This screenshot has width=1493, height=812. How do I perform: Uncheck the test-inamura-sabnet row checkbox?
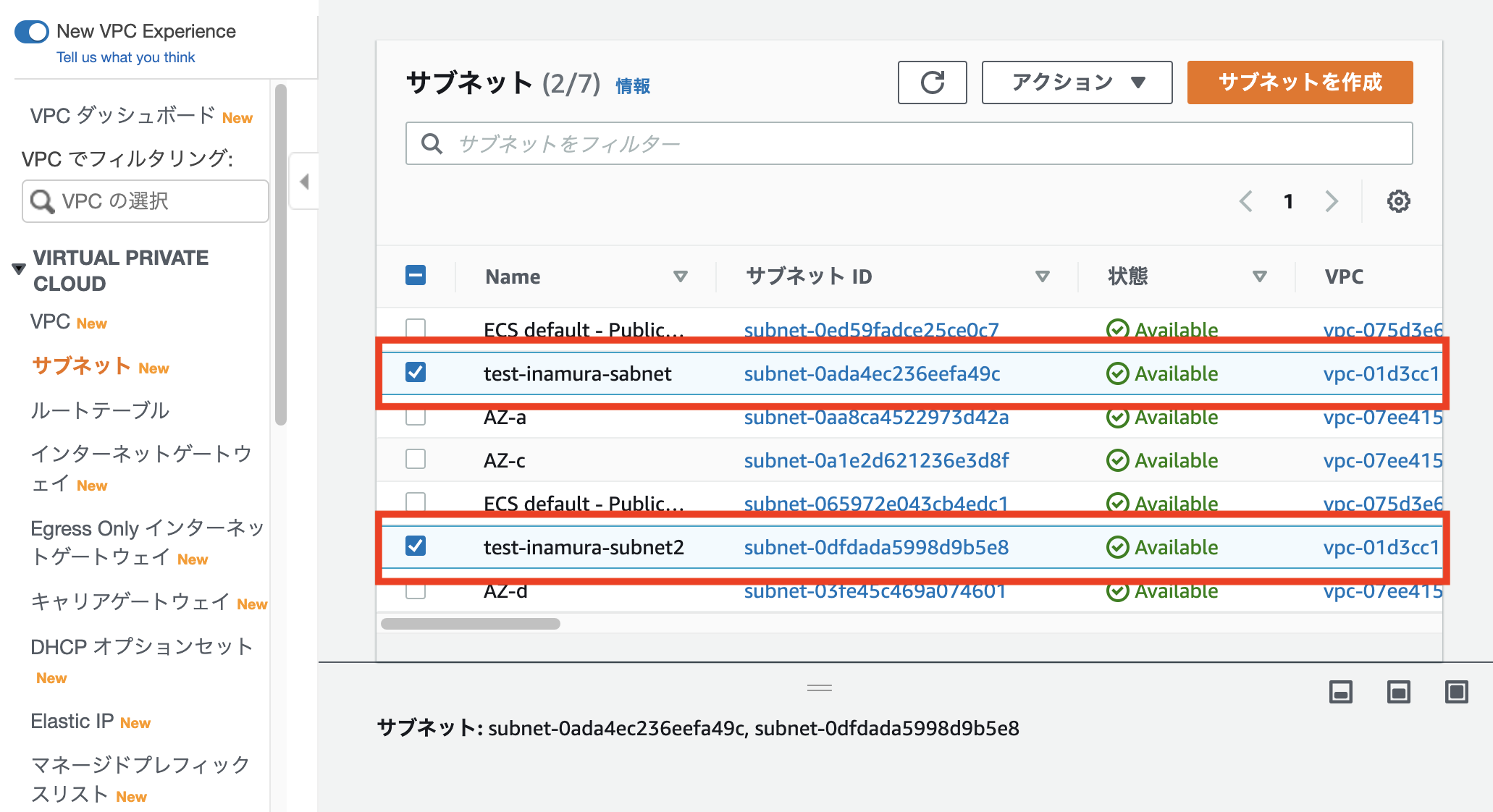pos(416,373)
